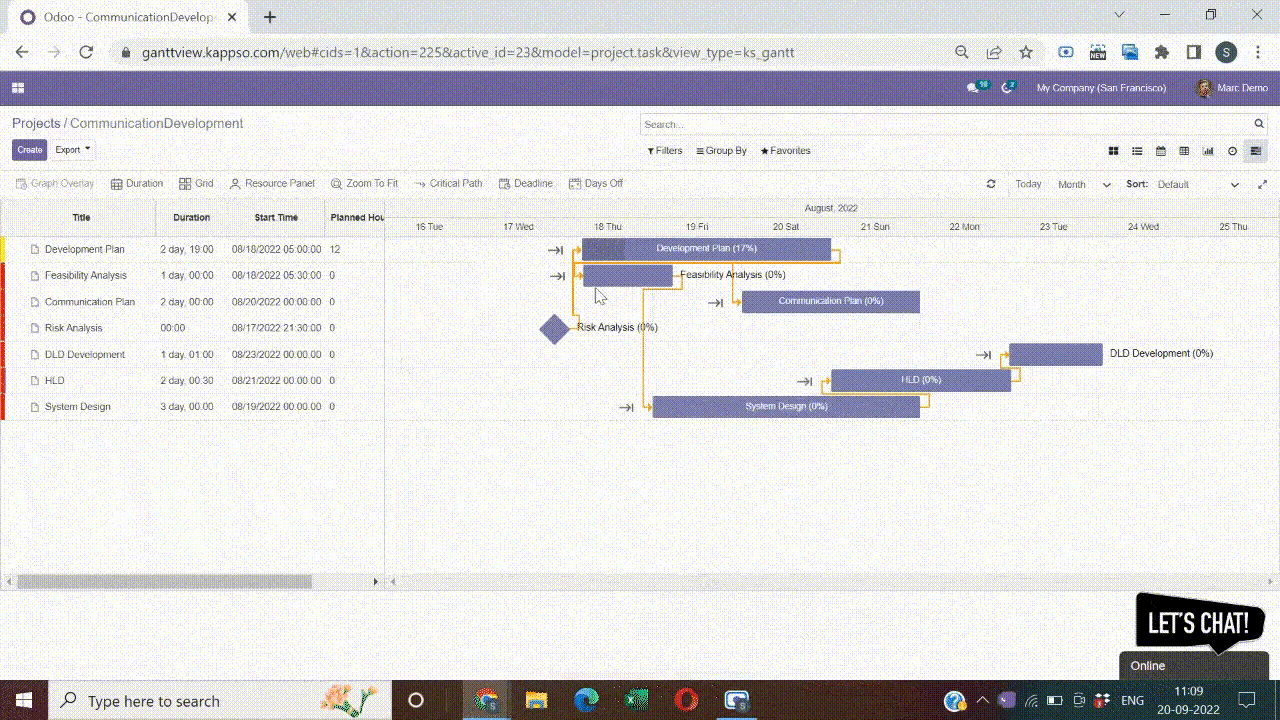Viewport: 1280px width, 720px height.
Task: Switch to List view icon
Action: click(x=1137, y=151)
